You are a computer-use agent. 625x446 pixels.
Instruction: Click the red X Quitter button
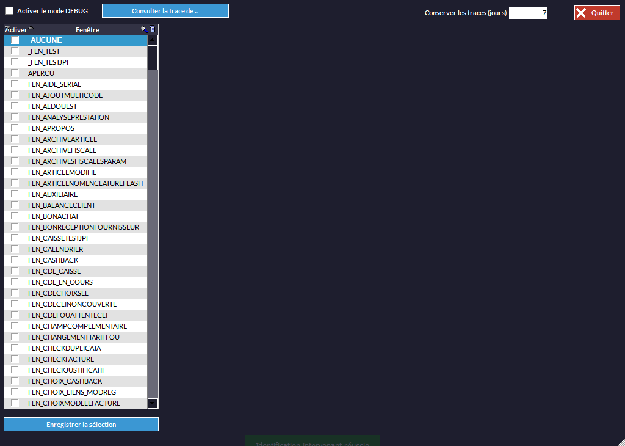click(596, 13)
